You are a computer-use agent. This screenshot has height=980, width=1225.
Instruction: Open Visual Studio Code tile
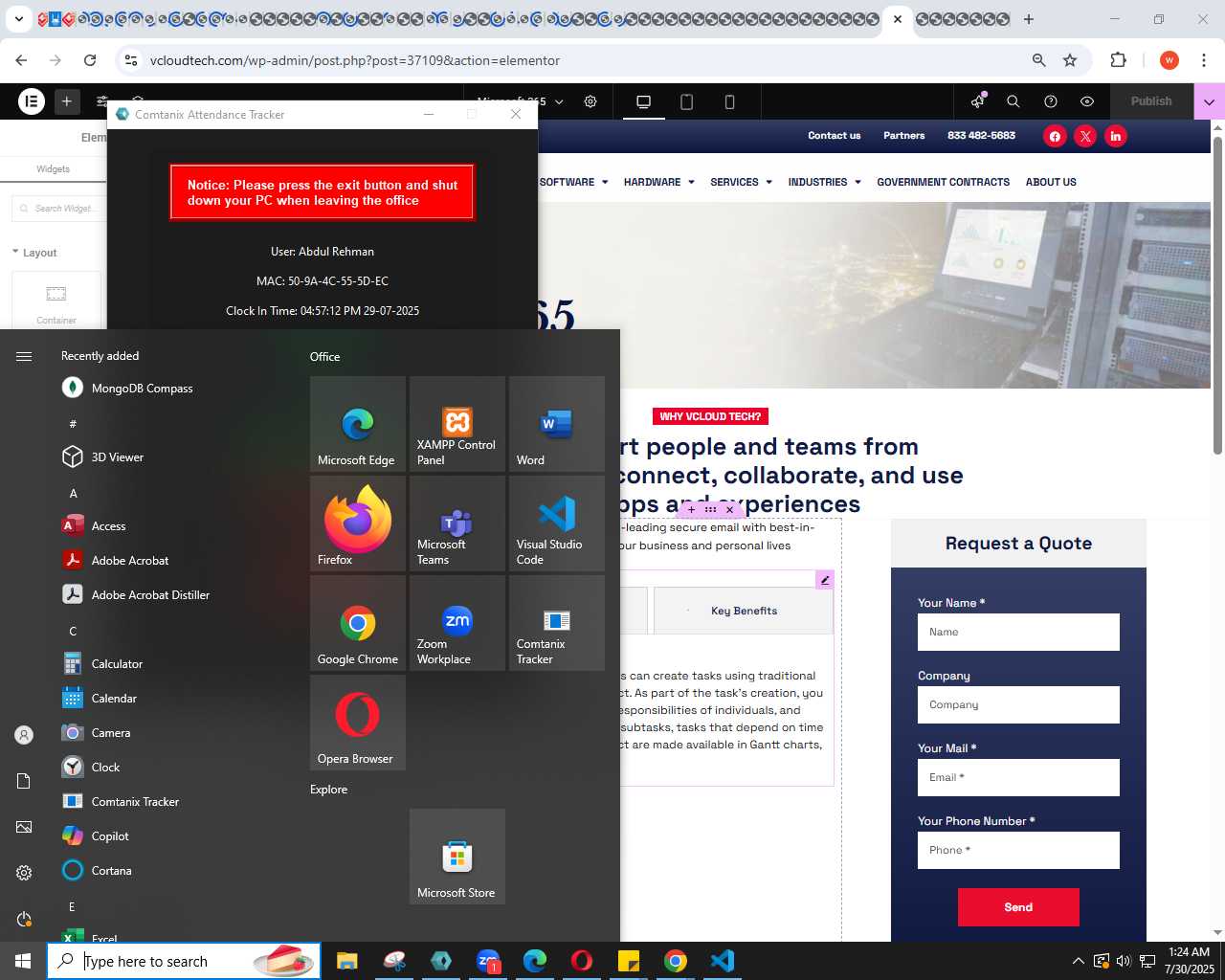coord(557,523)
